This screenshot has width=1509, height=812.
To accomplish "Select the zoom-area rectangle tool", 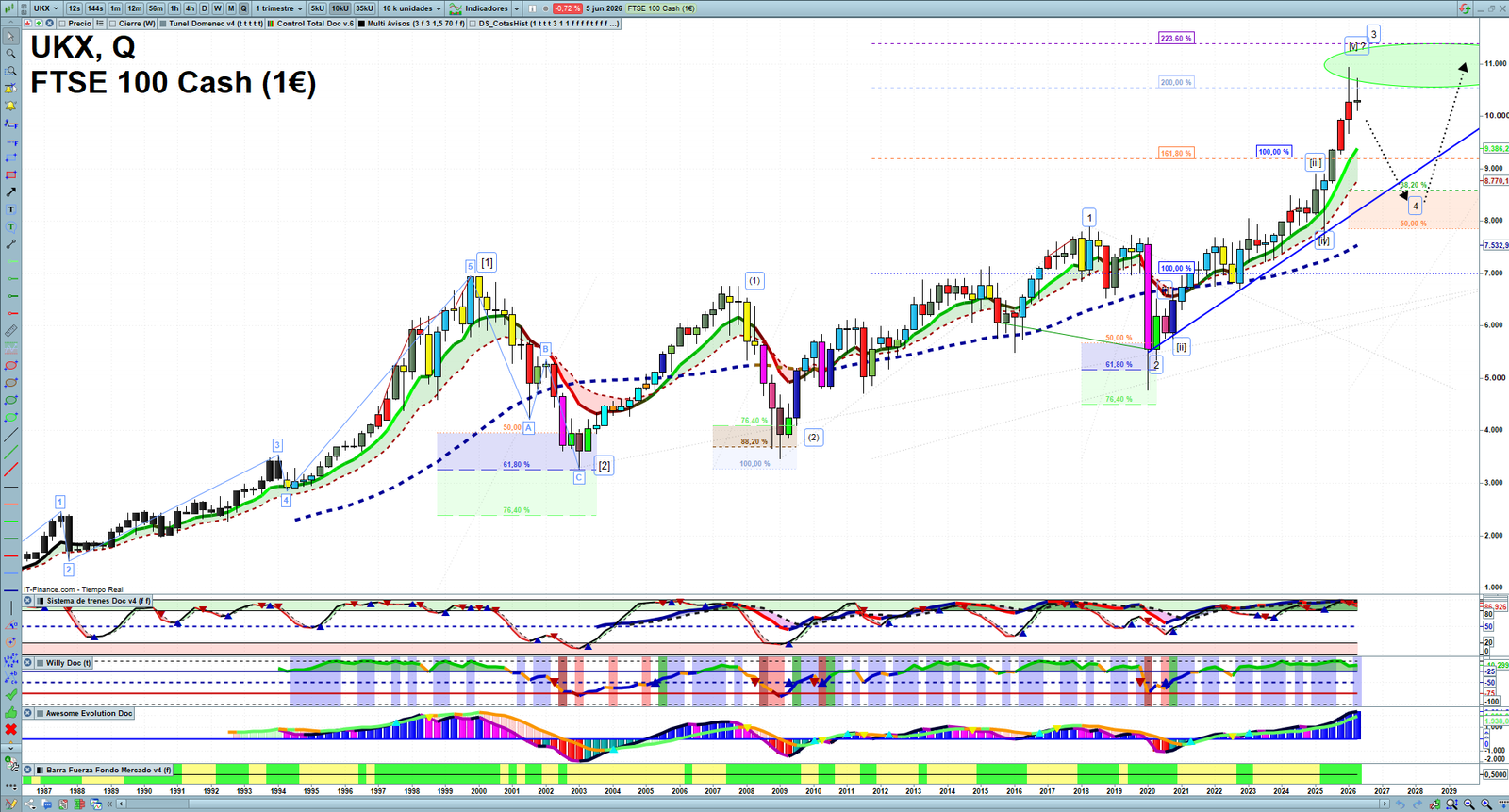I will (x=11, y=71).
